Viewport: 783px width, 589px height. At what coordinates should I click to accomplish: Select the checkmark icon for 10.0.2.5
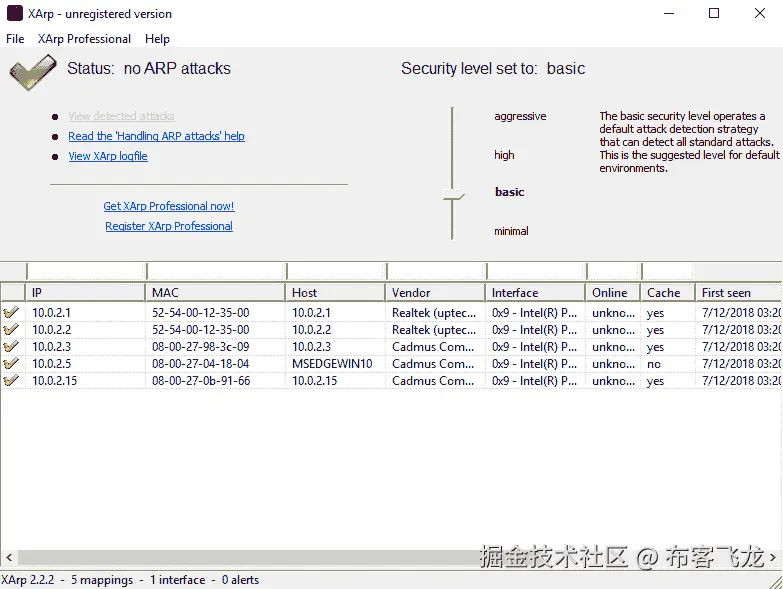pos(11,363)
